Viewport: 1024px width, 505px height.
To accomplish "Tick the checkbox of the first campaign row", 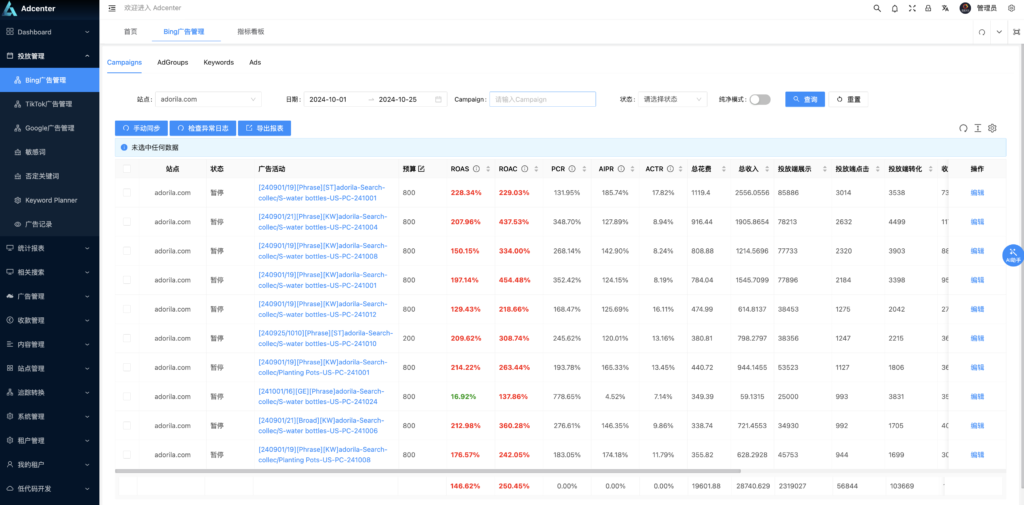I will click(x=127, y=193).
